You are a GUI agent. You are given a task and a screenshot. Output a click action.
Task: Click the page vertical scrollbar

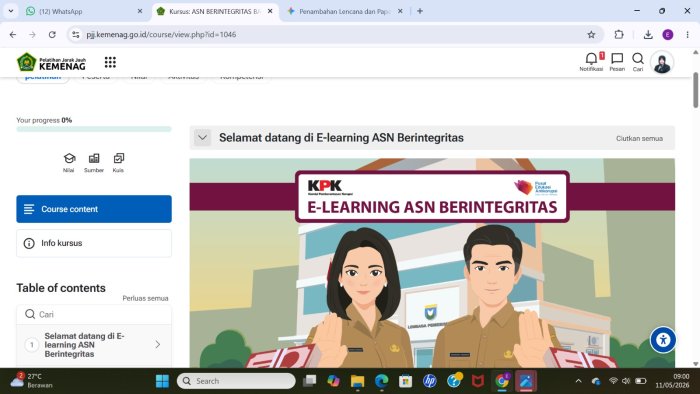[696, 90]
